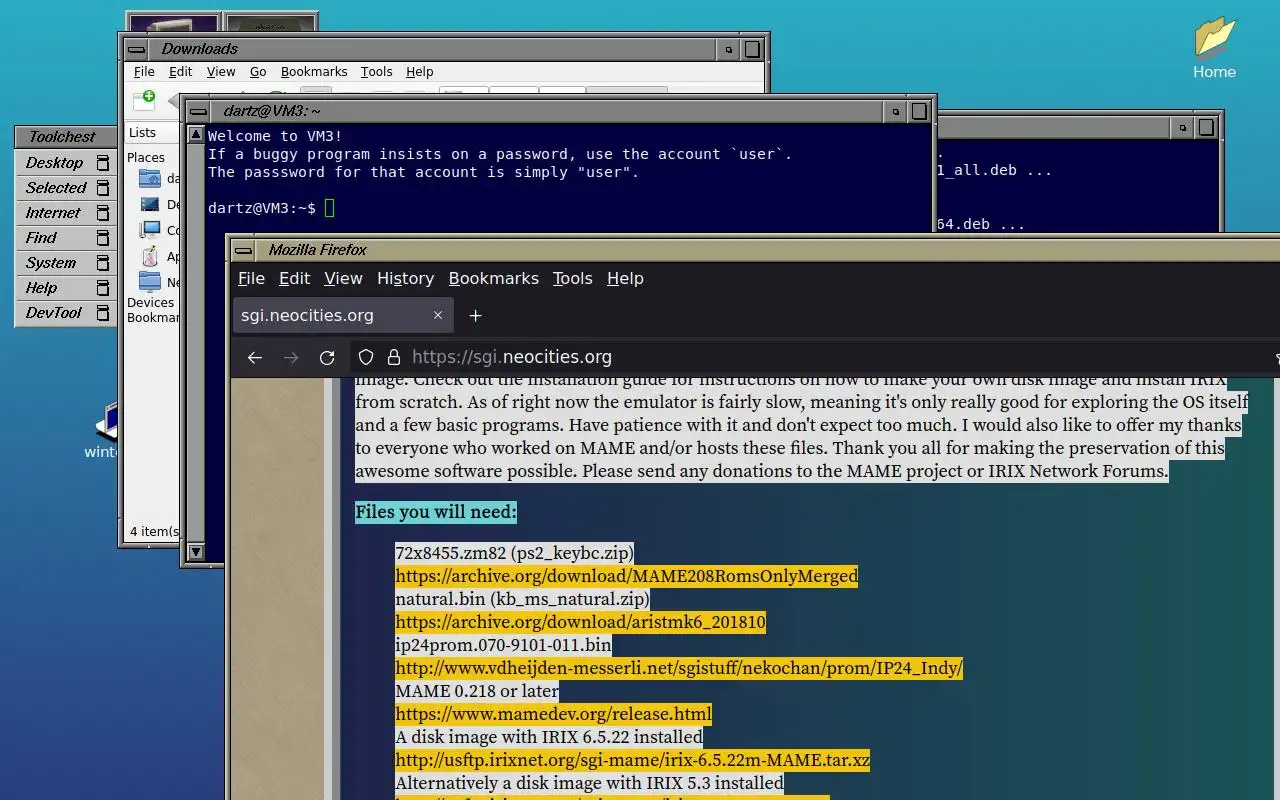This screenshot has height=800, width=1280.
Task: Open the DevTool menu in Toolchest
Action: coord(66,313)
